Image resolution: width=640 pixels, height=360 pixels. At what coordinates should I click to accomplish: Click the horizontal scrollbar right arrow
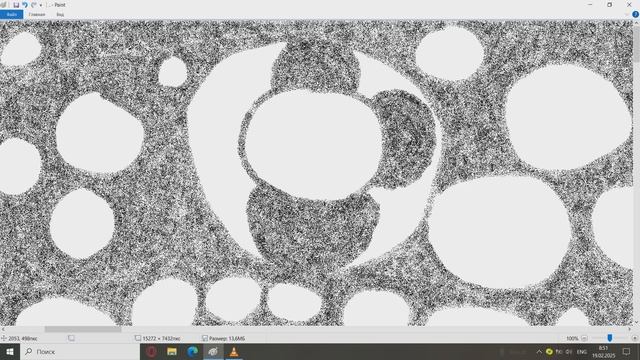pos(629,329)
